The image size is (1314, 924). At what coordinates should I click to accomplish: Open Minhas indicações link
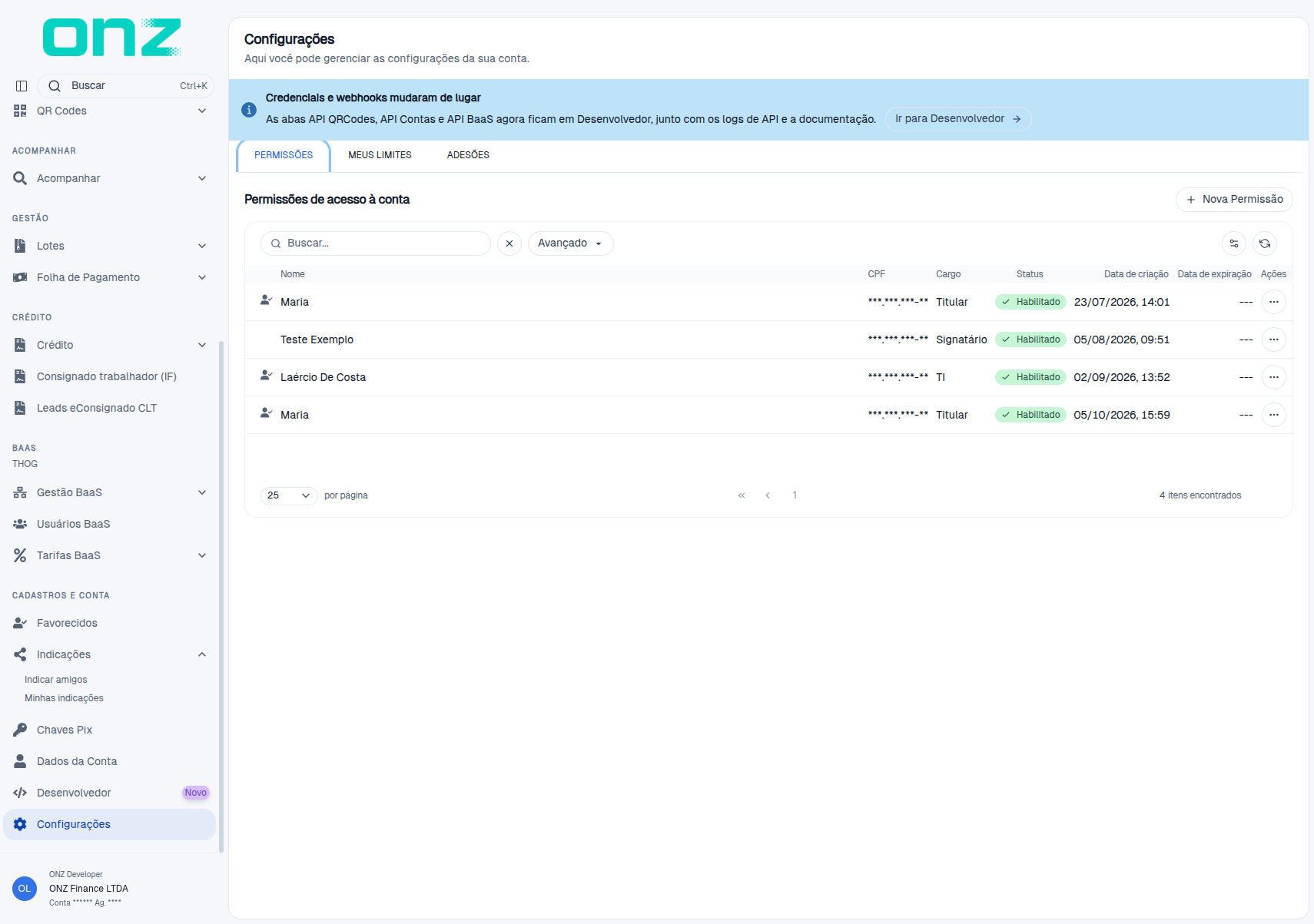click(64, 698)
